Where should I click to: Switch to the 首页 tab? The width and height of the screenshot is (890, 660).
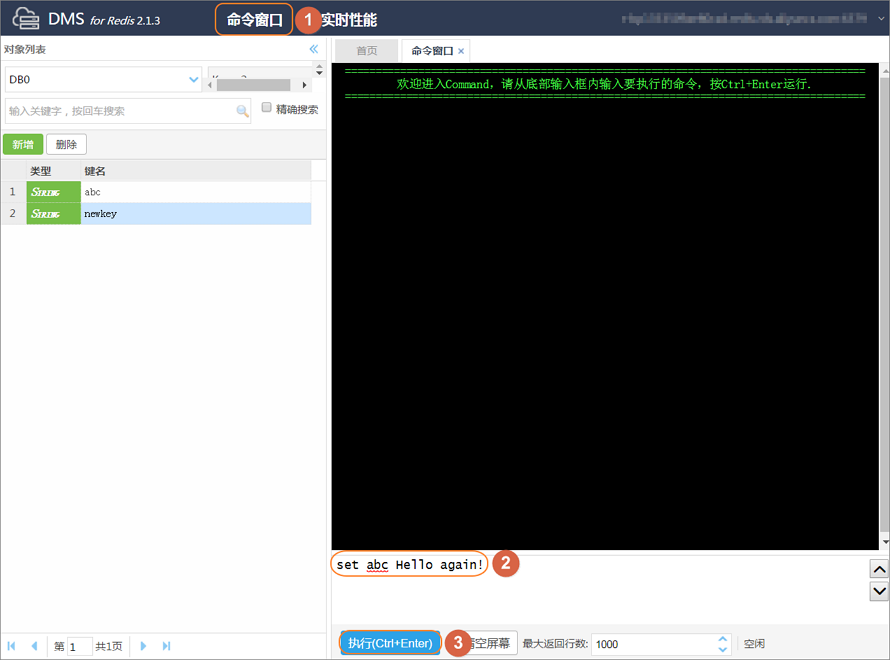click(366, 51)
